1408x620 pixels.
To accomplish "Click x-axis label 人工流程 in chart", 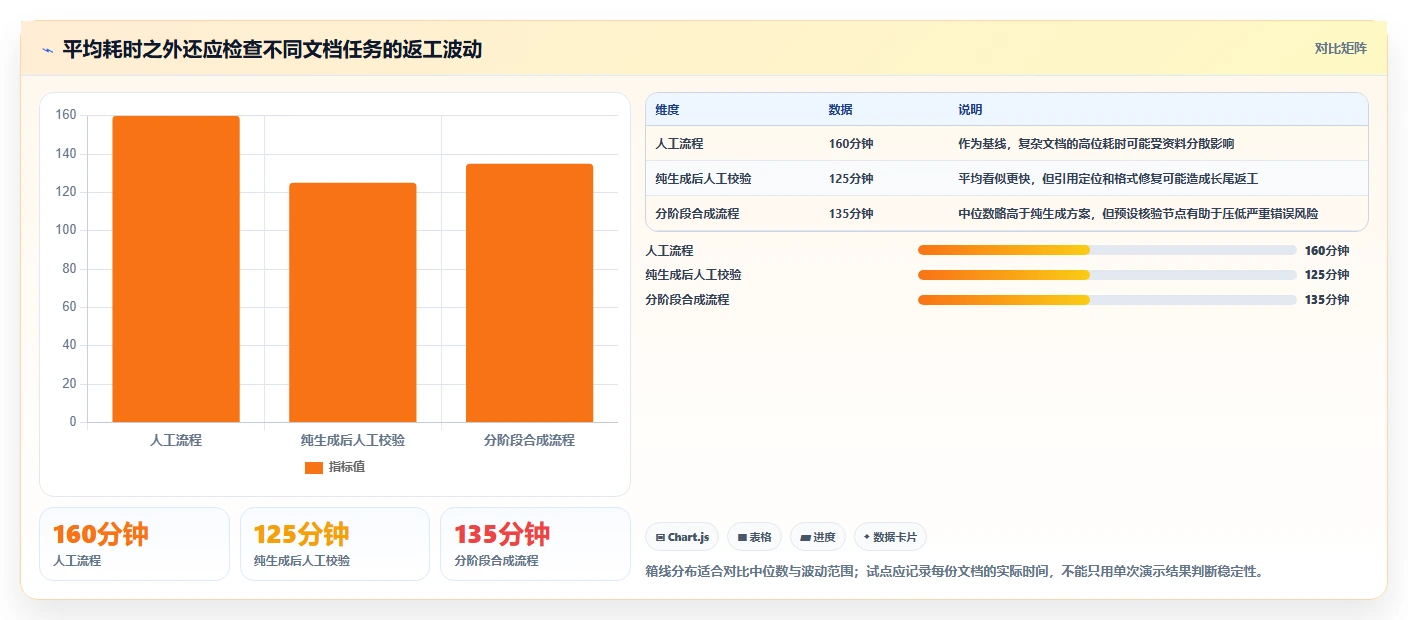I will click(176, 440).
